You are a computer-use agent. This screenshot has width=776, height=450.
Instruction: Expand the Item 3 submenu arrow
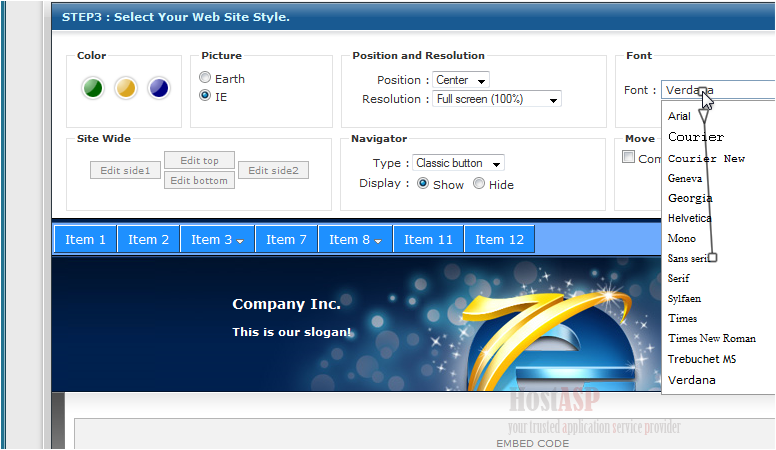coord(240,241)
